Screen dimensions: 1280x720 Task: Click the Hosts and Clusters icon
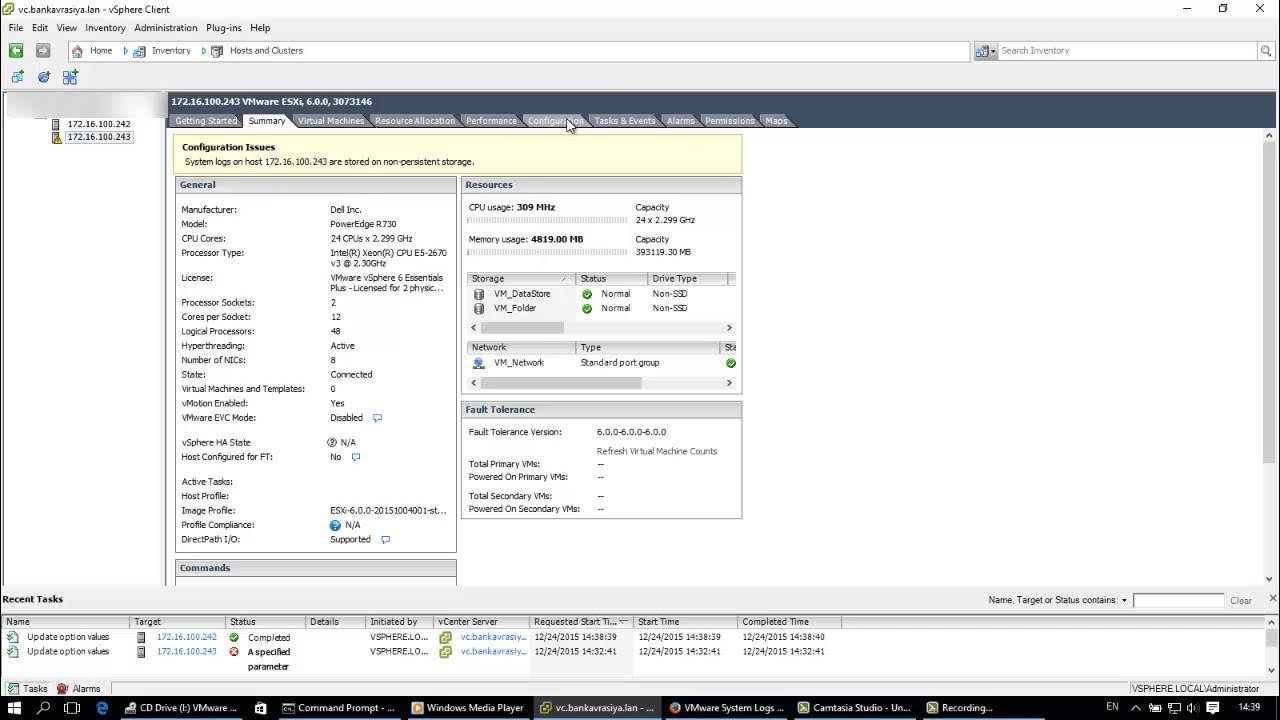(x=217, y=51)
